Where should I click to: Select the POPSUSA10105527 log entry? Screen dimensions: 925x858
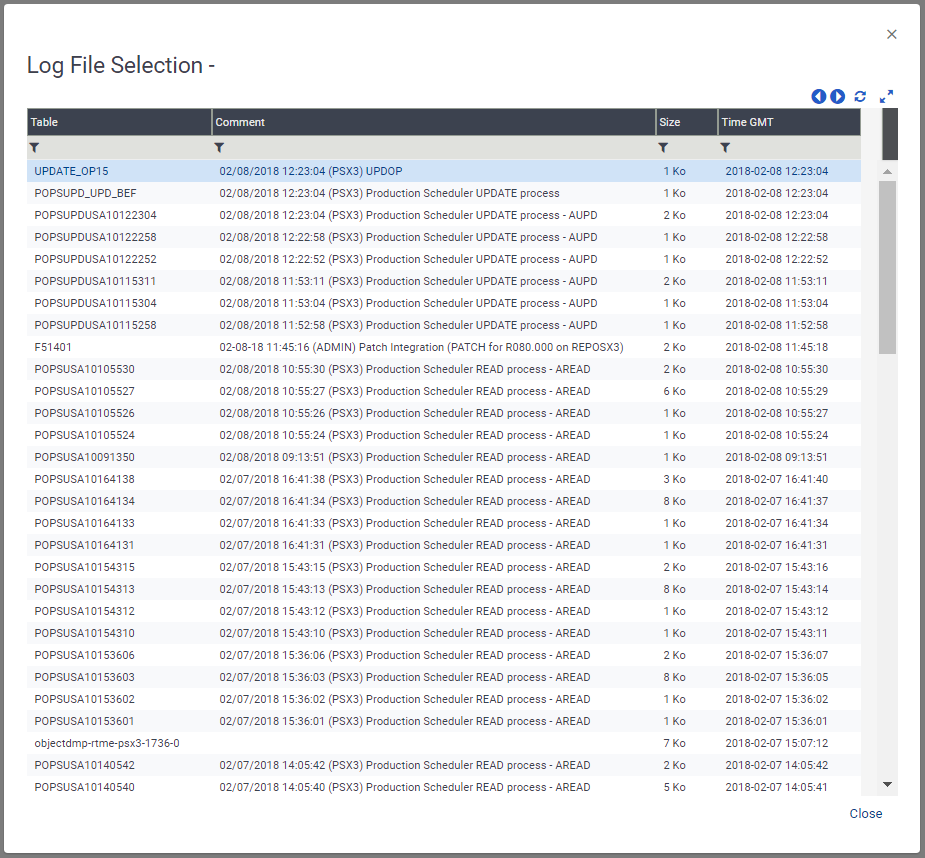coord(444,391)
